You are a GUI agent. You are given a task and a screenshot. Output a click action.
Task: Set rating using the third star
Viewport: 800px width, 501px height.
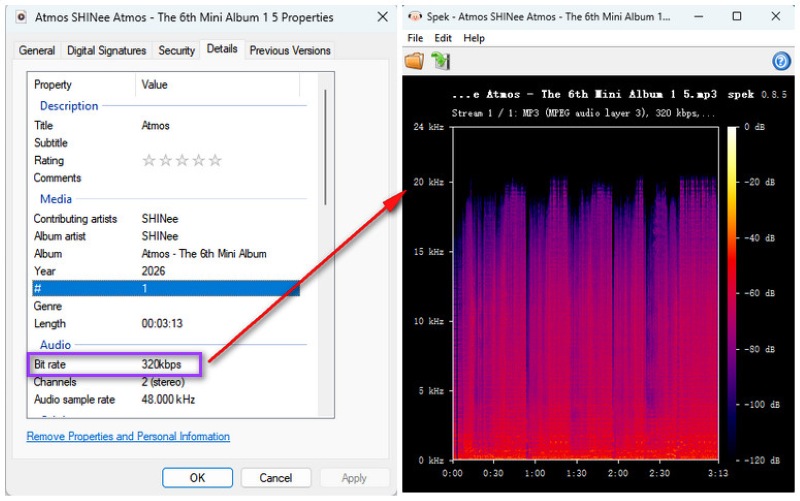tap(182, 160)
